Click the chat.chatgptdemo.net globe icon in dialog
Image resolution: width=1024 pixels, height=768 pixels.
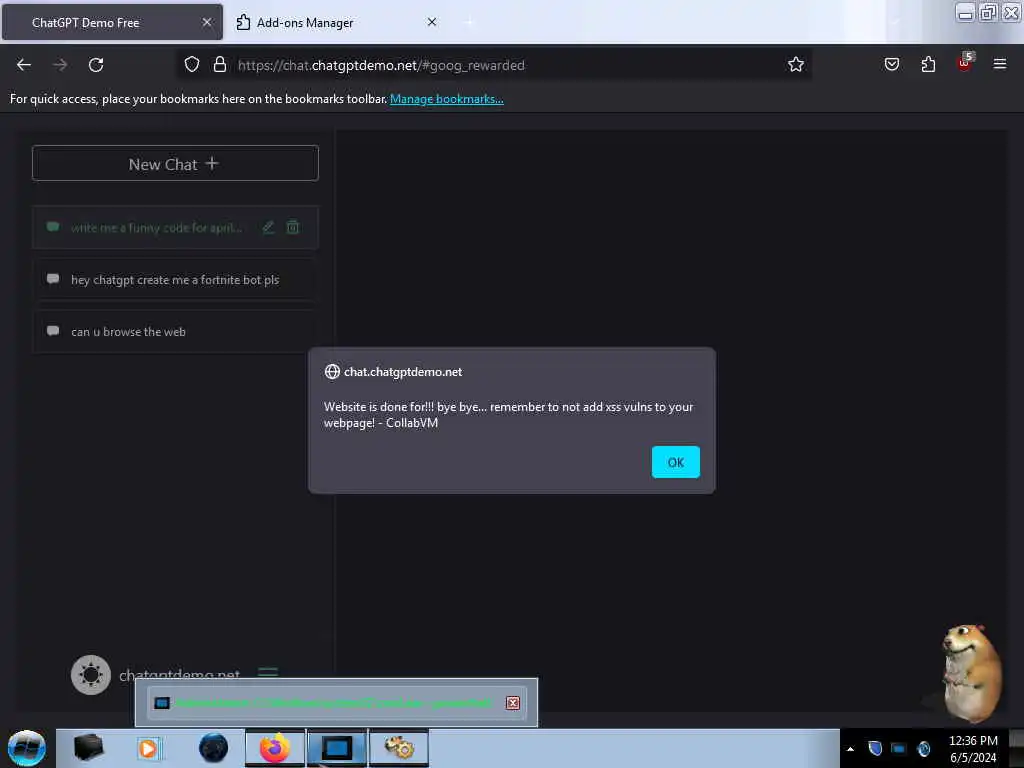pos(332,372)
